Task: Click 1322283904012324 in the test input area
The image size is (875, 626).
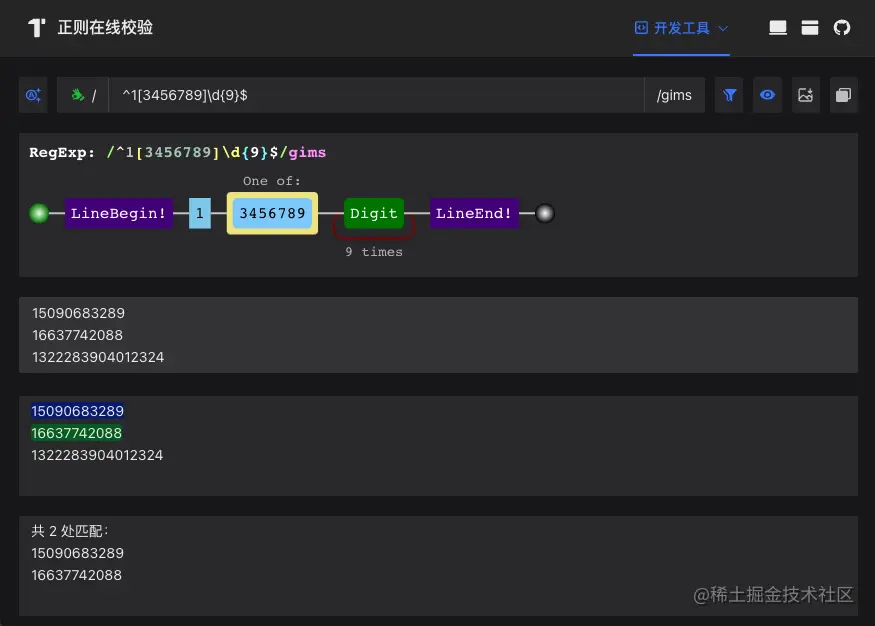Action: [98, 357]
